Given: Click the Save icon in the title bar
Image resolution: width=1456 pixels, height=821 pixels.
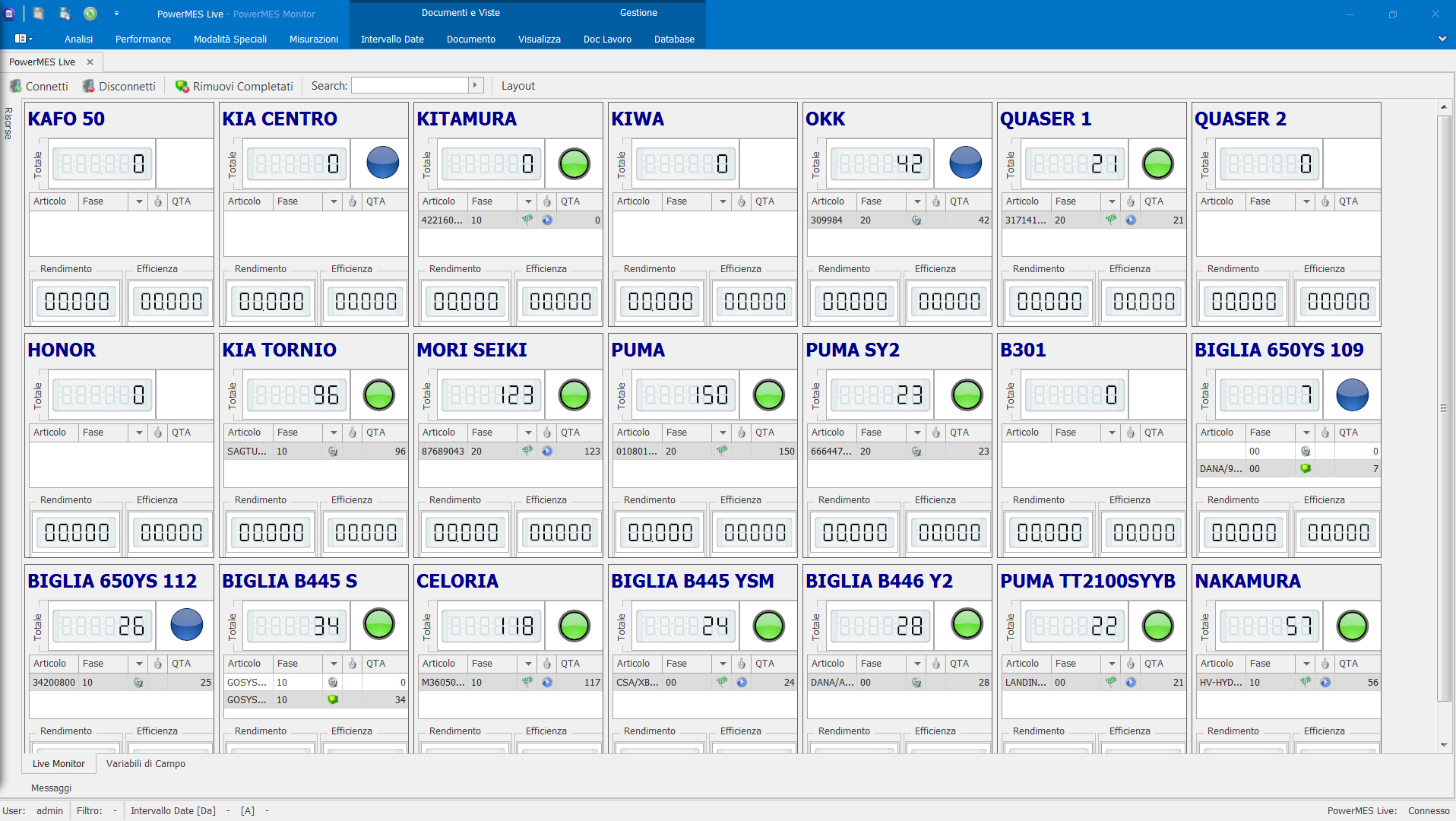Looking at the screenshot, I should click(x=39, y=14).
